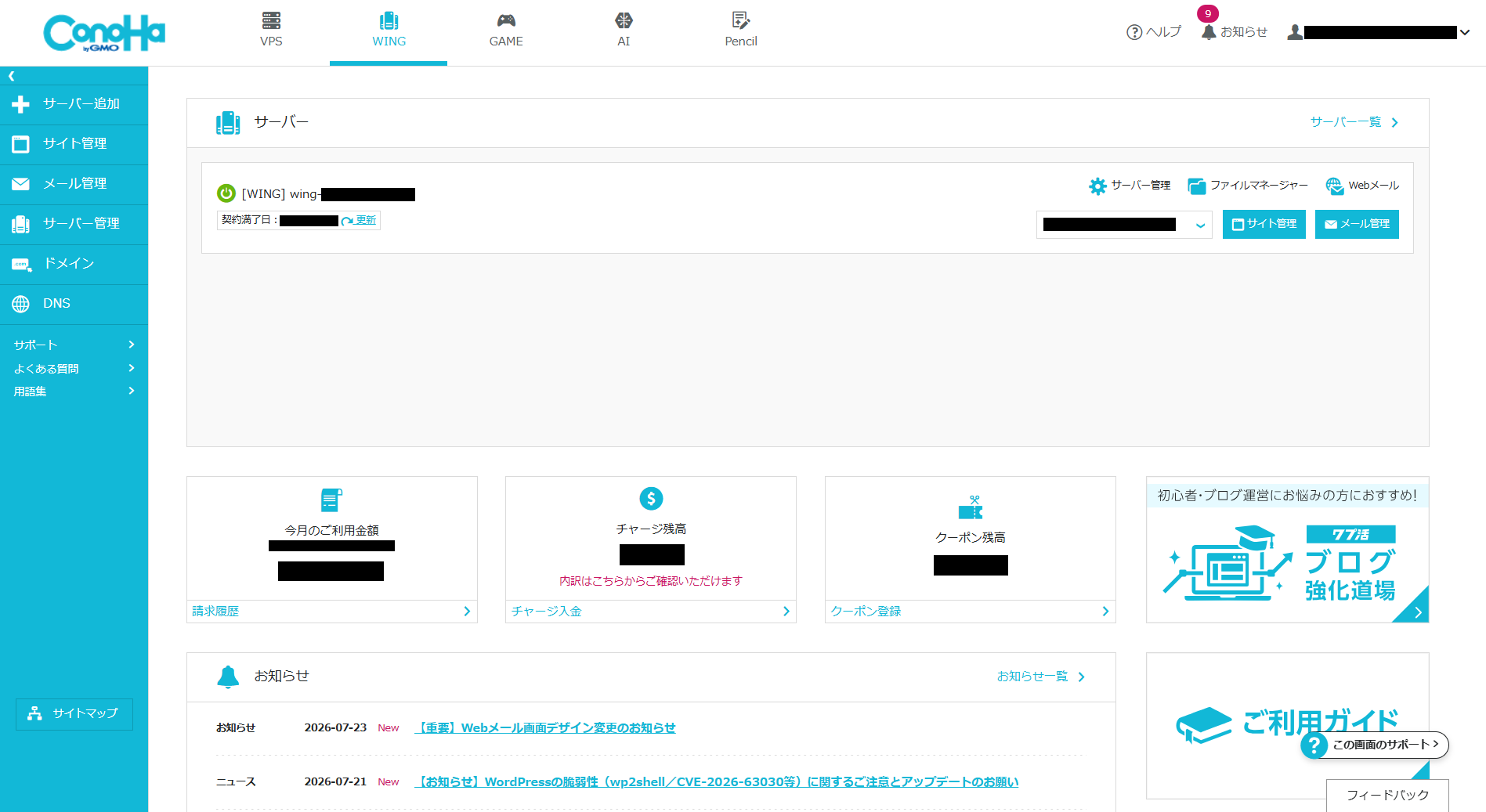Viewport: 1486px width, 812px height.
Task: Open the 請求履歴 link
Action: [x=332, y=612]
